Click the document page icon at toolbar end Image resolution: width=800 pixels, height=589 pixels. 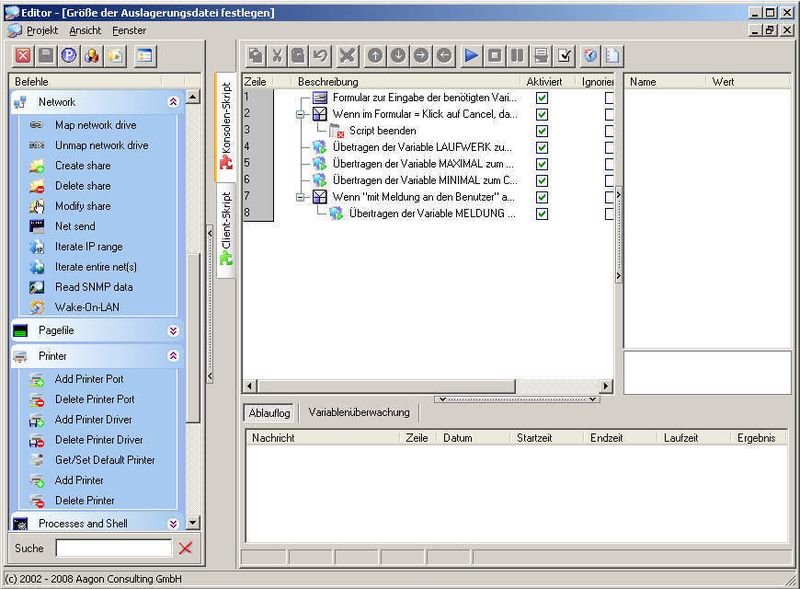pyautogui.click(x=612, y=55)
